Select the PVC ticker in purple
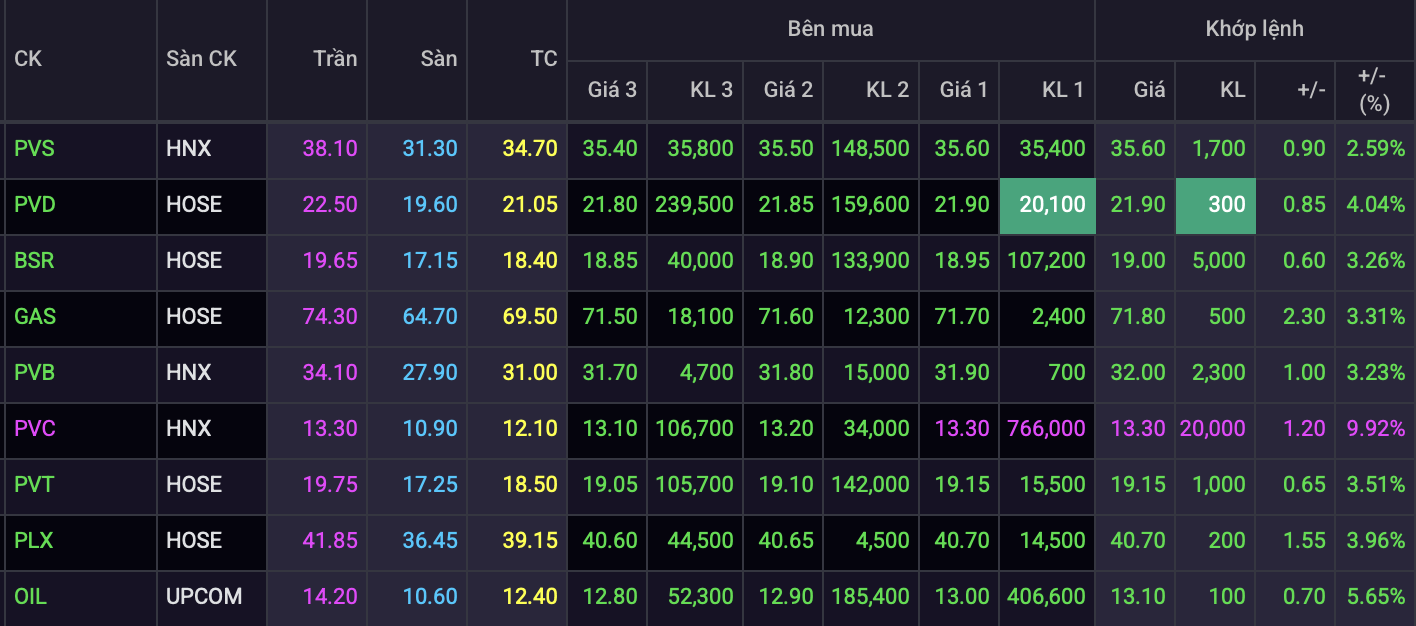This screenshot has width=1416, height=626. pos(35,429)
